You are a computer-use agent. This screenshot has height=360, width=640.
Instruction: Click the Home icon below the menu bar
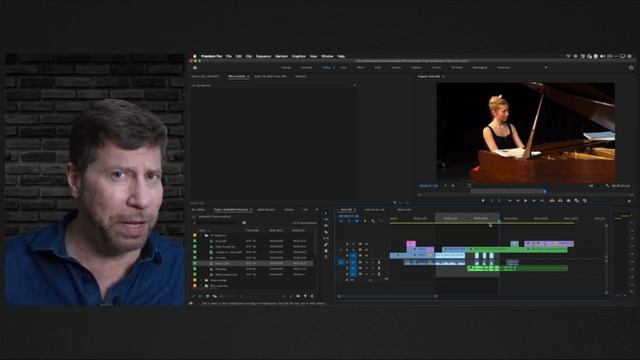(195, 67)
